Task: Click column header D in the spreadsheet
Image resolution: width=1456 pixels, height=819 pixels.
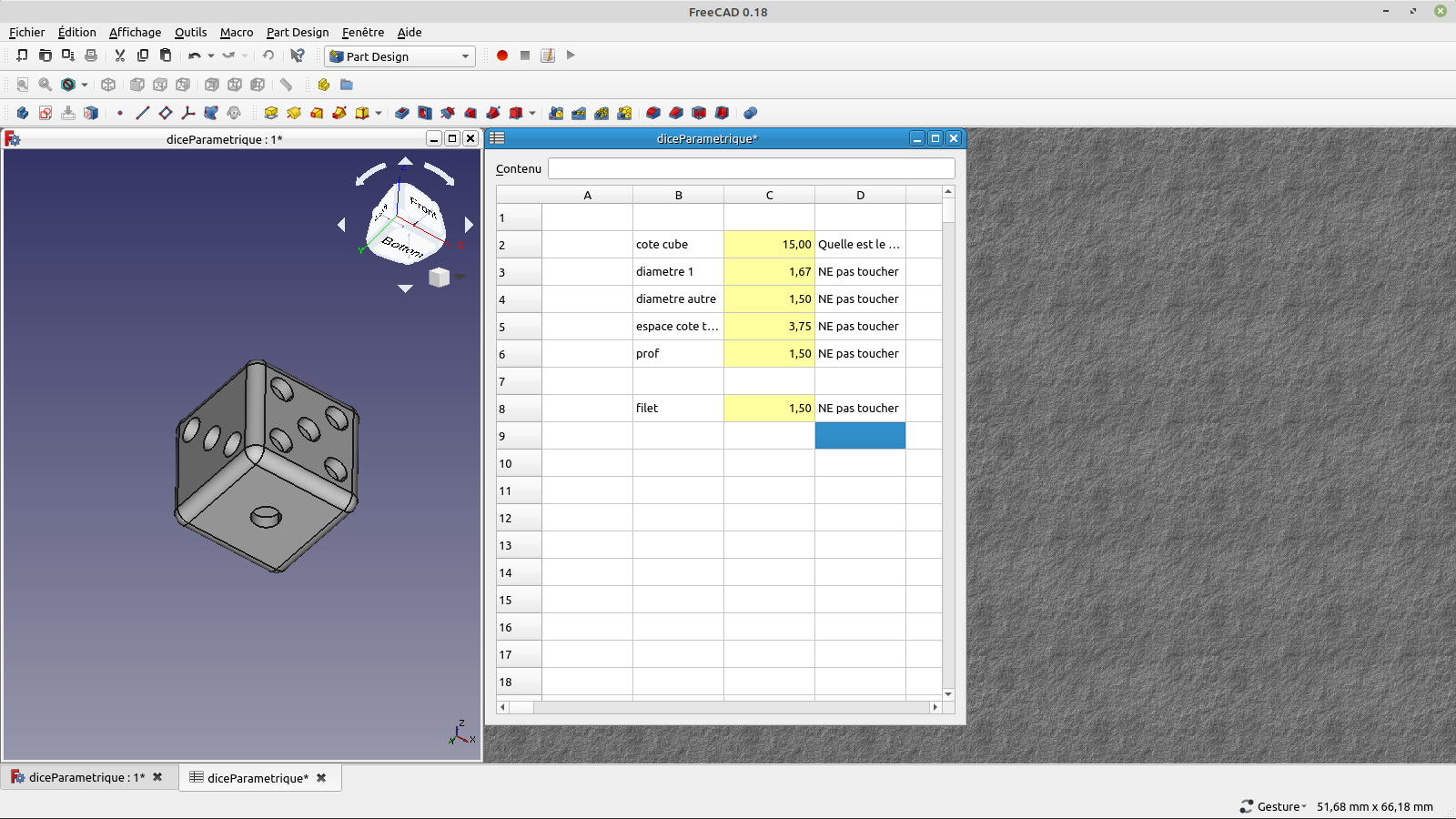Action: pyautogui.click(x=860, y=195)
